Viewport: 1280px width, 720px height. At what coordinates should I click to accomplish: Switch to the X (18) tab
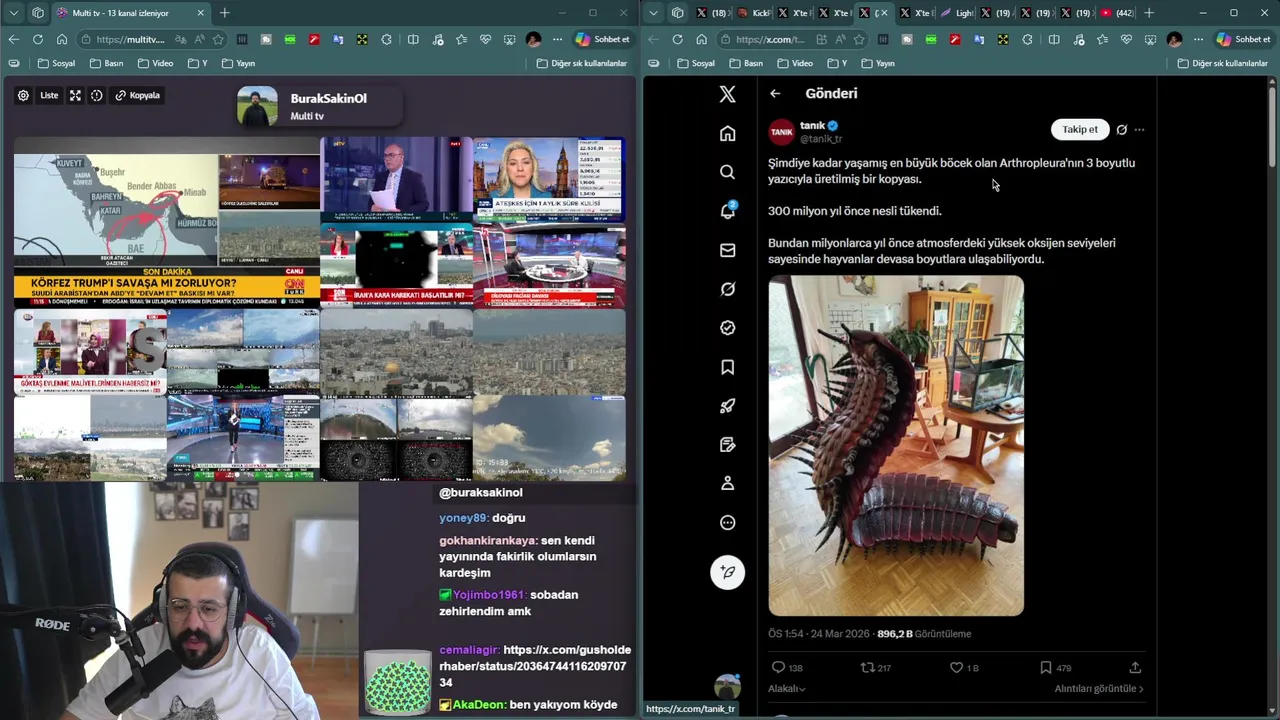pyautogui.click(x=712, y=13)
